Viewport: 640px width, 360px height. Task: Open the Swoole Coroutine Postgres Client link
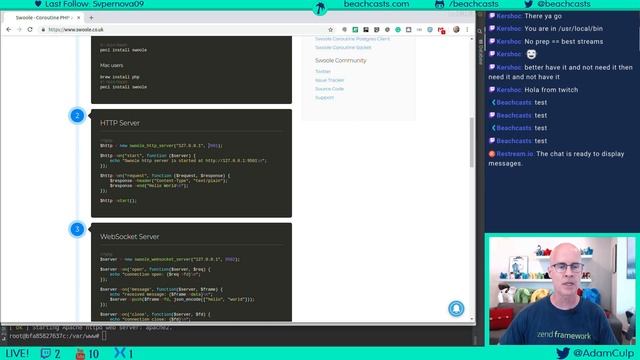tap(352, 39)
